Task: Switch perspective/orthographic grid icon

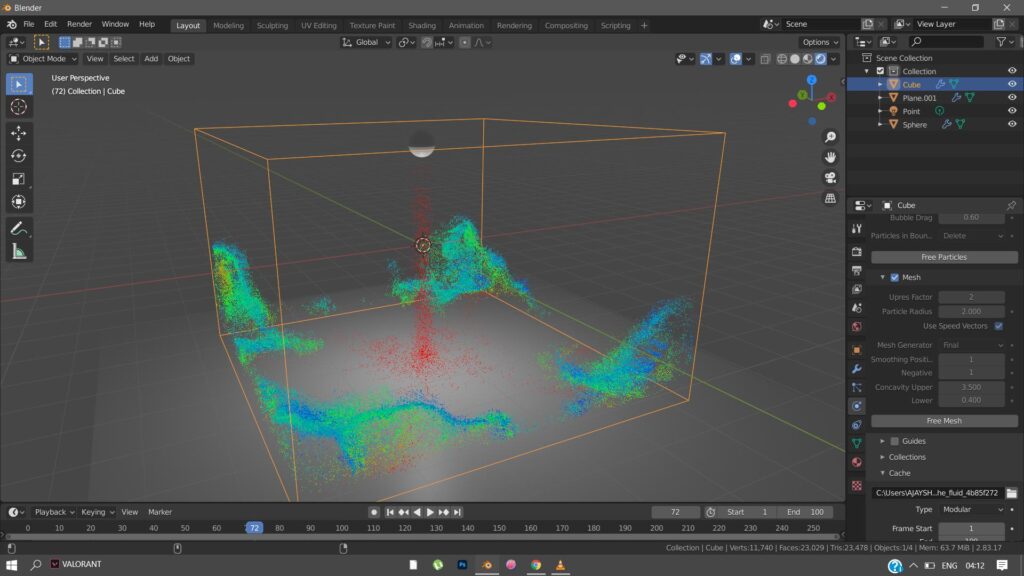Action: point(830,198)
